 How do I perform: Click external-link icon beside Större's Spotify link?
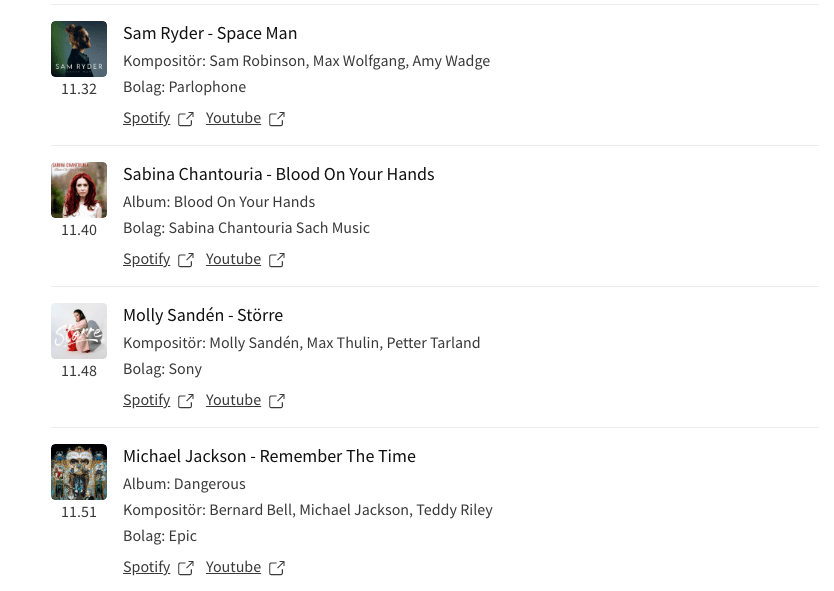tap(186, 401)
